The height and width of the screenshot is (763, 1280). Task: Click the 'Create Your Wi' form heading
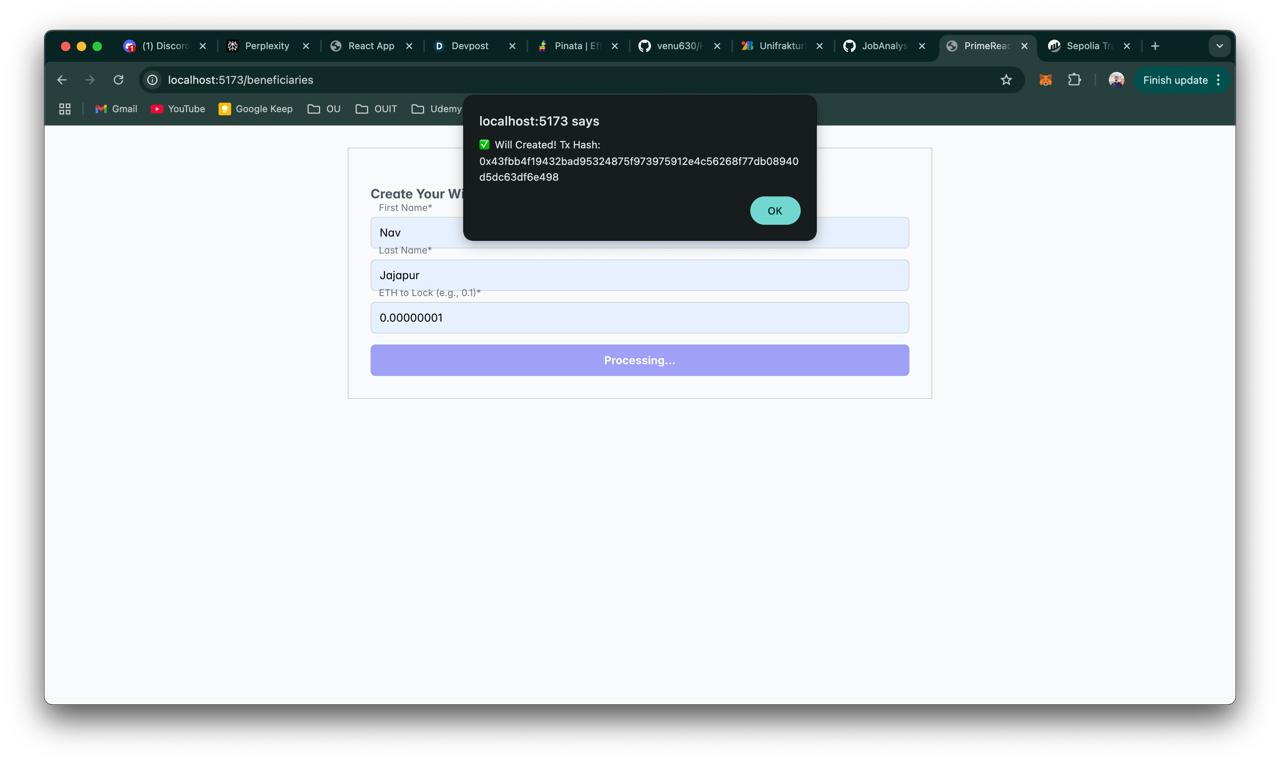417,194
